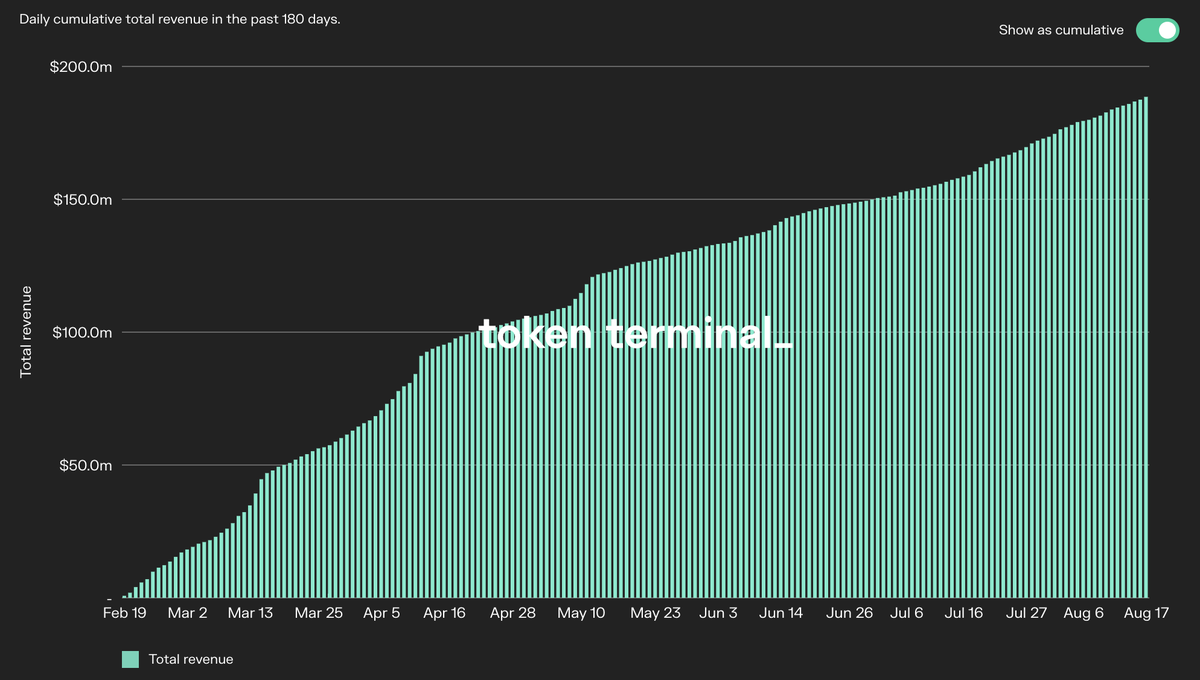
Task: Click the Mar 13 x-axis date label
Action: pos(250,613)
